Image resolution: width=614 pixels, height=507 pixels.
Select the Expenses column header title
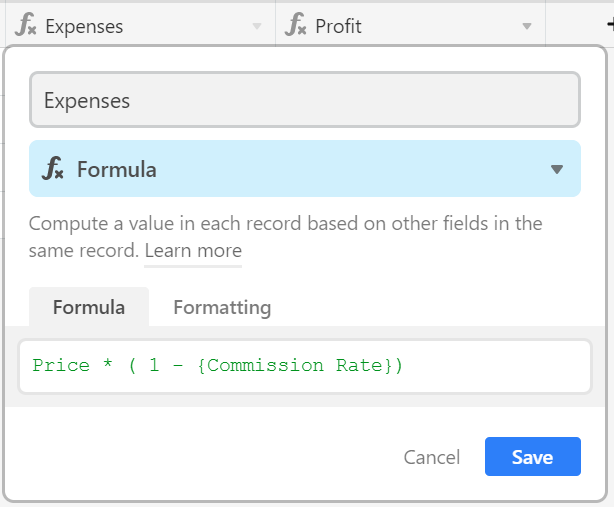point(84,27)
